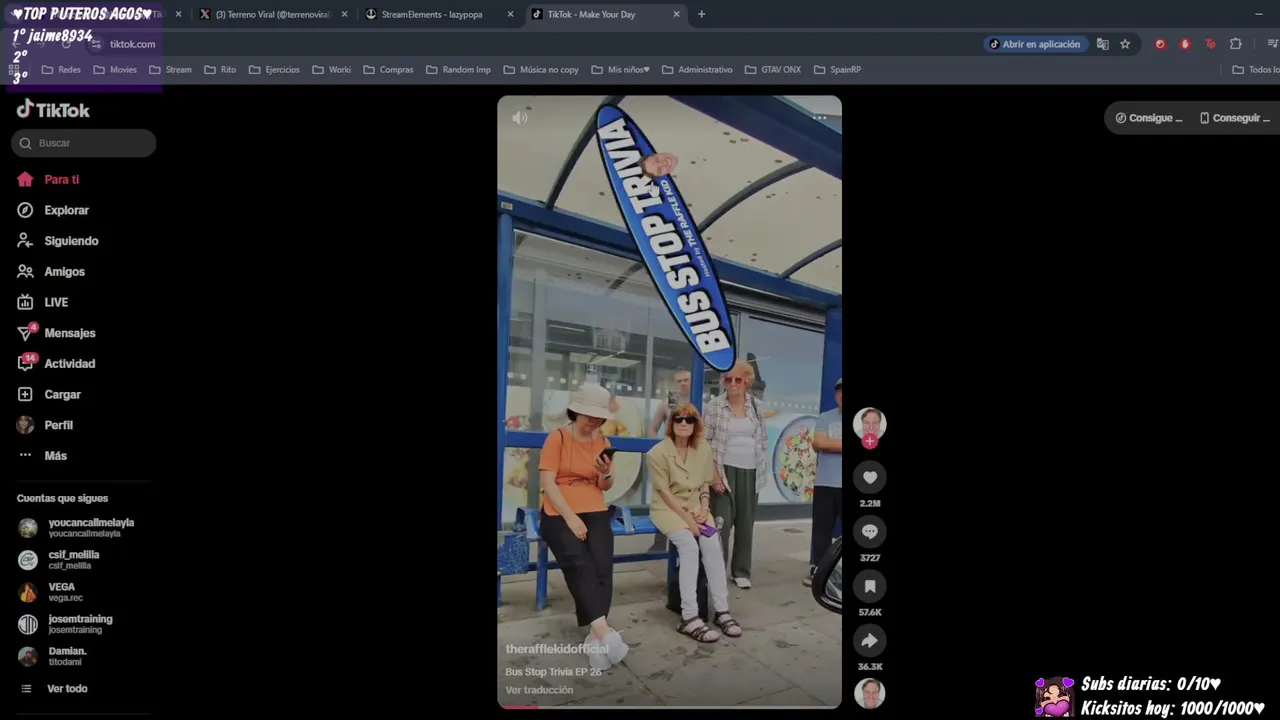Open the Movies bookmarks folder
The height and width of the screenshot is (720, 1280).
(x=115, y=70)
